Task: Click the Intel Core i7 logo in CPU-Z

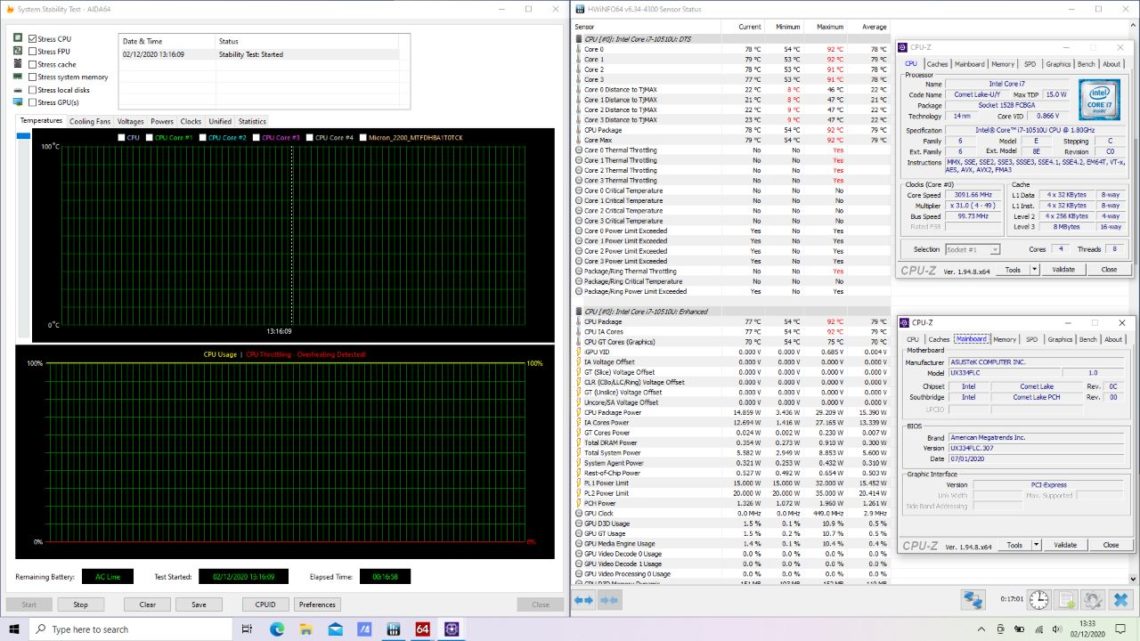Action: pos(1100,100)
